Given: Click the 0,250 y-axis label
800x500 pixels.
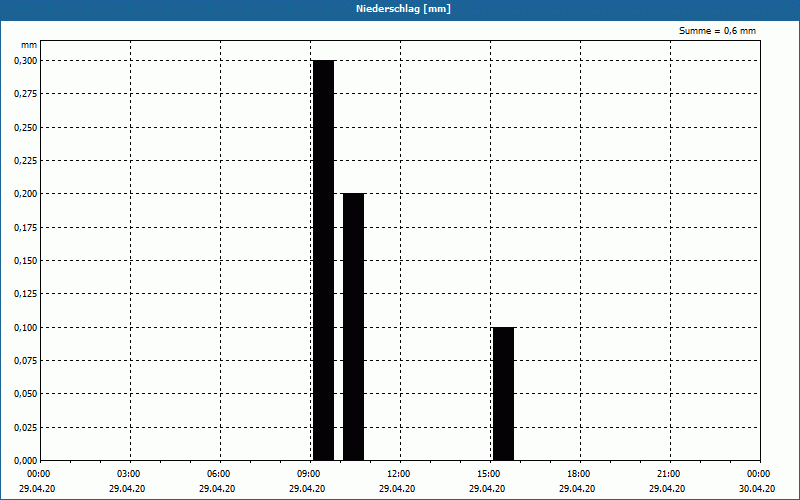Looking at the screenshot, I should pyautogui.click(x=26, y=128).
